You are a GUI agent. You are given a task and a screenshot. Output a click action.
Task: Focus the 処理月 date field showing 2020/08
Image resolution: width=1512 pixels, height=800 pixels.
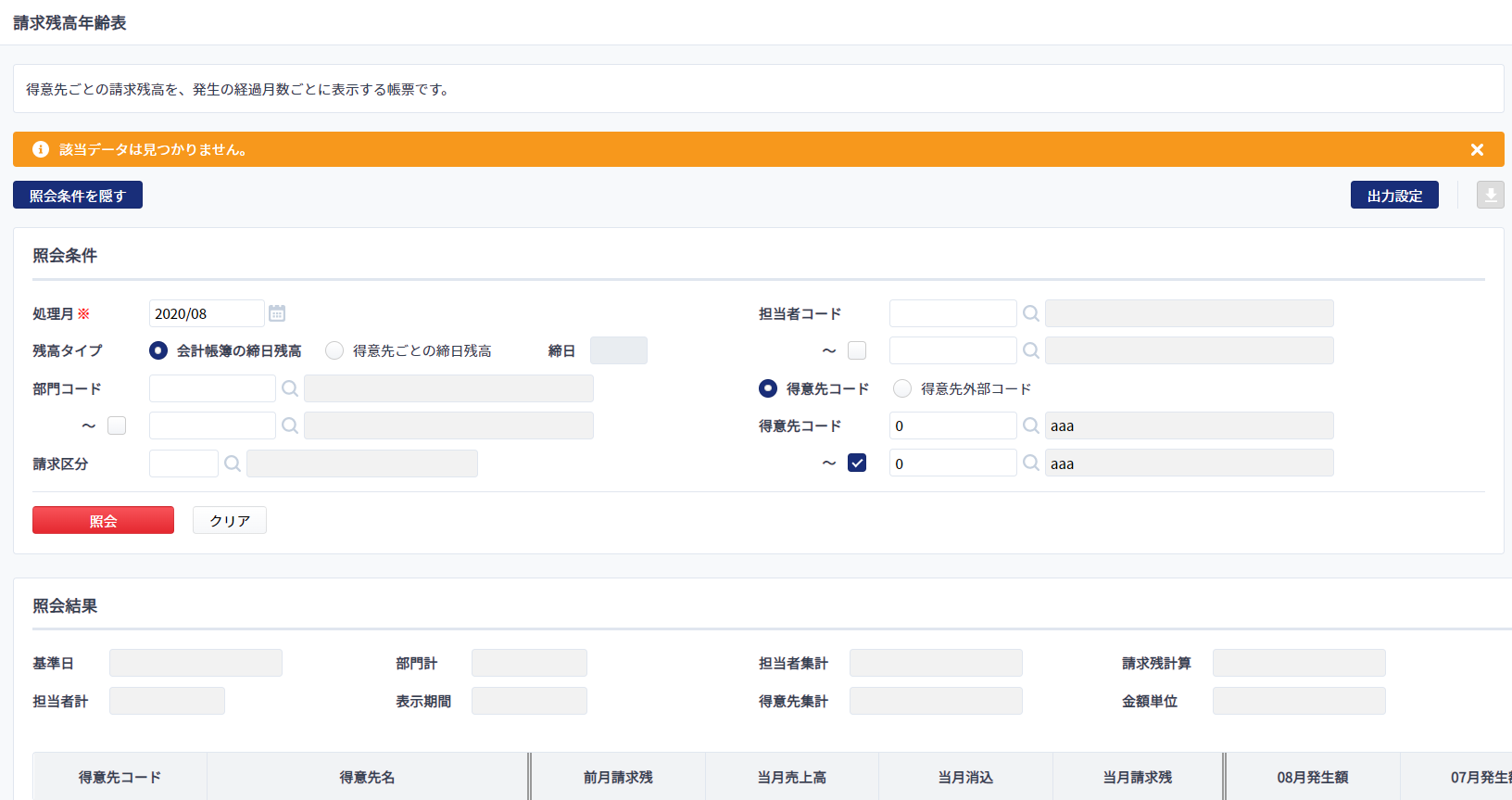point(207,313)
